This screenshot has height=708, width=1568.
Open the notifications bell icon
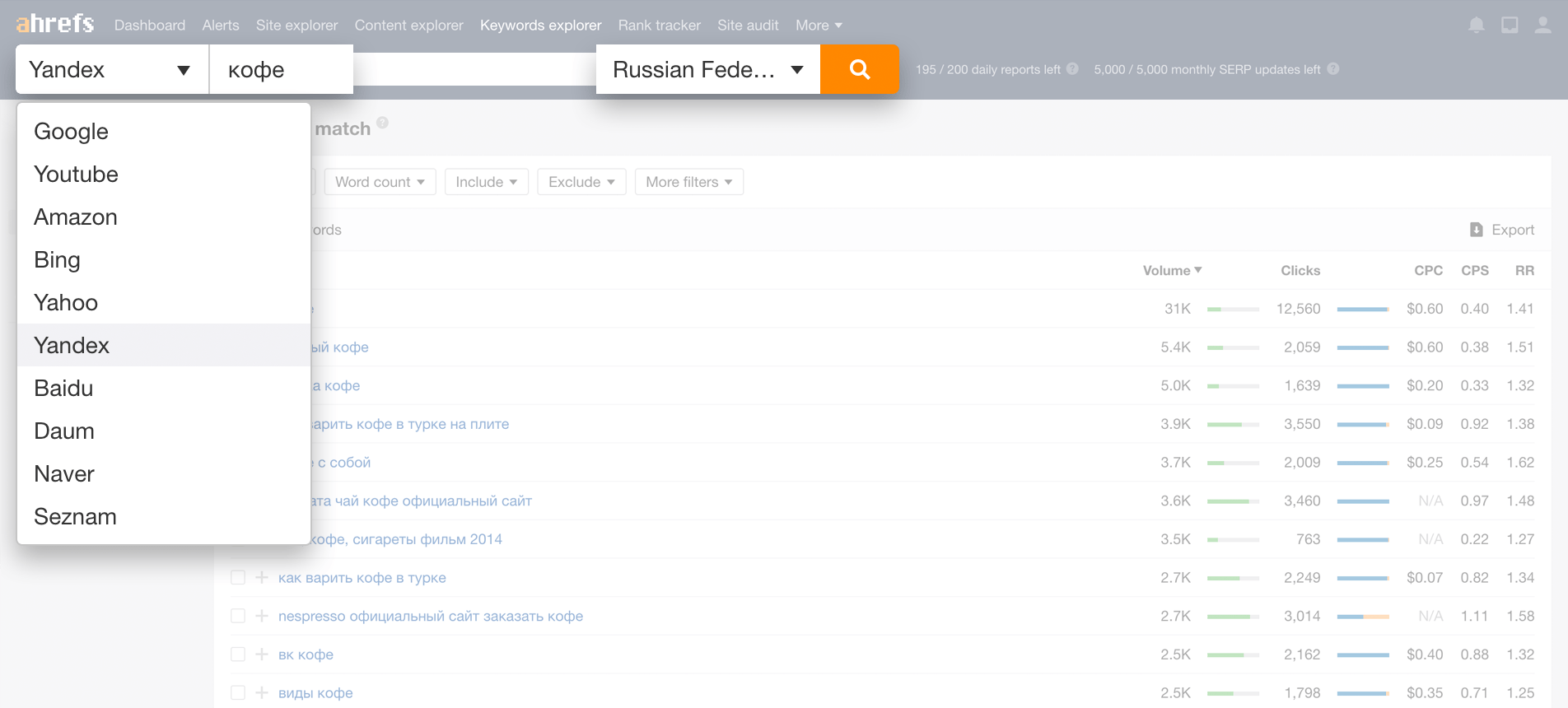tap(1476, 26)
